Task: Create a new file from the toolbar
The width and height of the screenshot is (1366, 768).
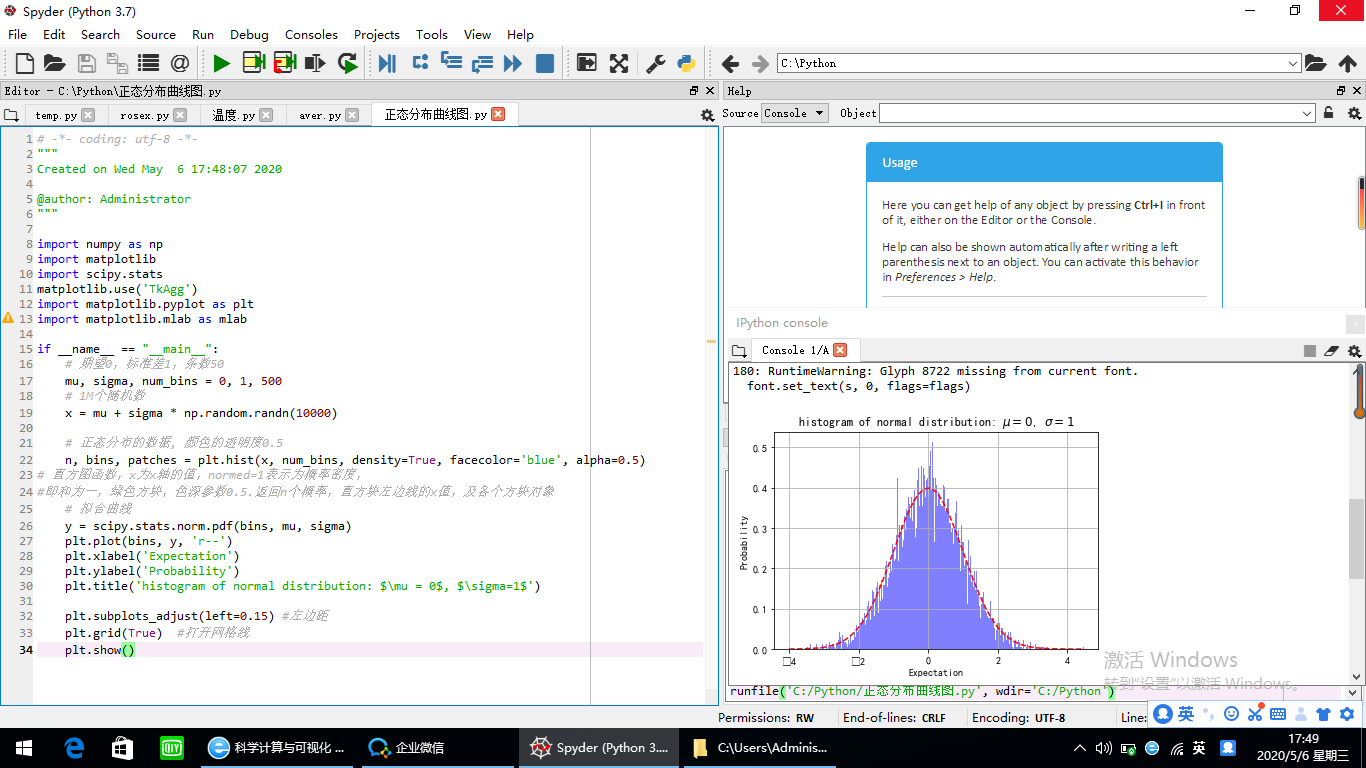Action: (x=24, y=64)
